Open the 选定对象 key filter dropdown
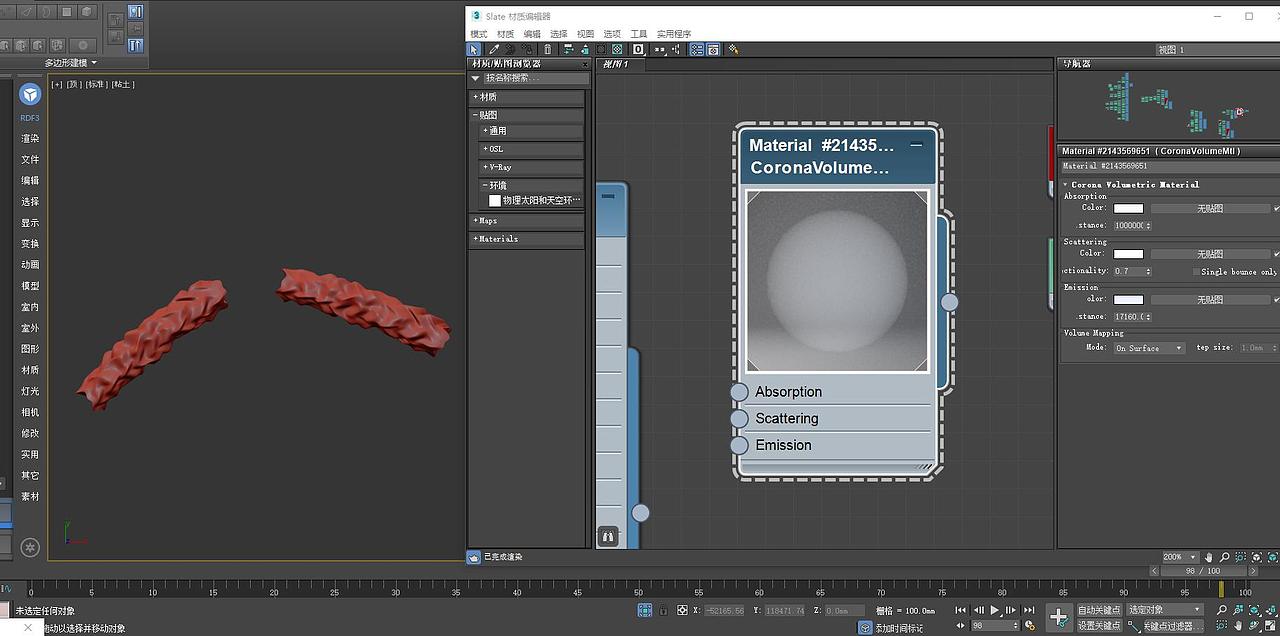The width and height of the screenshot is (1280, 636). (1165, 609)
